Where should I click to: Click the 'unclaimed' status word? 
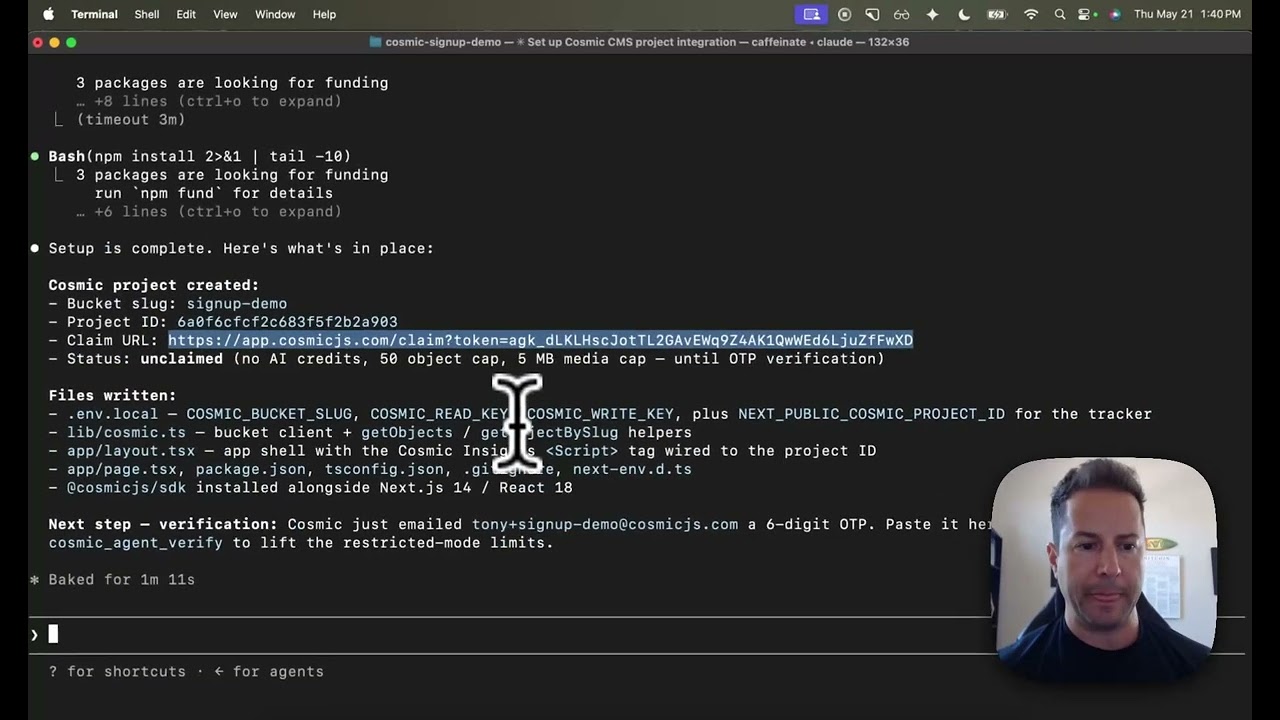pyautogui.click(x=181, y=359)
